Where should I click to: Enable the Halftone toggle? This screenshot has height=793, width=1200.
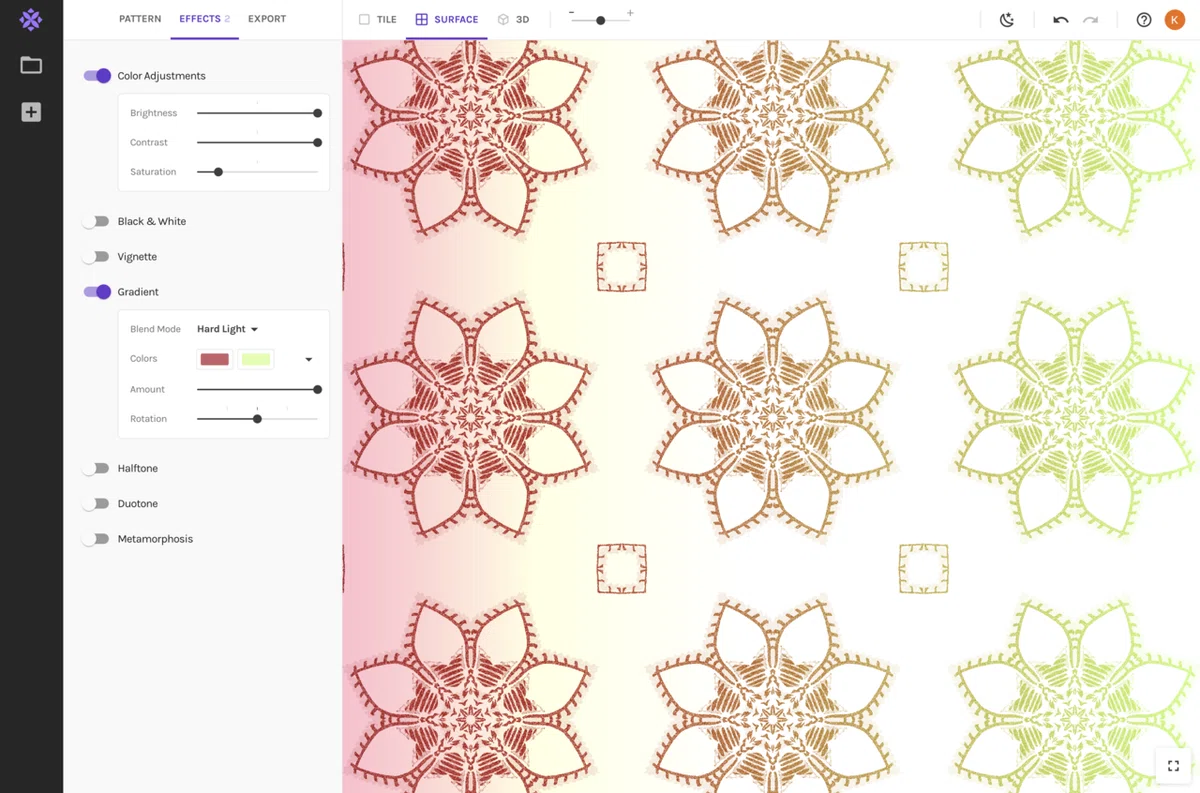point(96,468)
